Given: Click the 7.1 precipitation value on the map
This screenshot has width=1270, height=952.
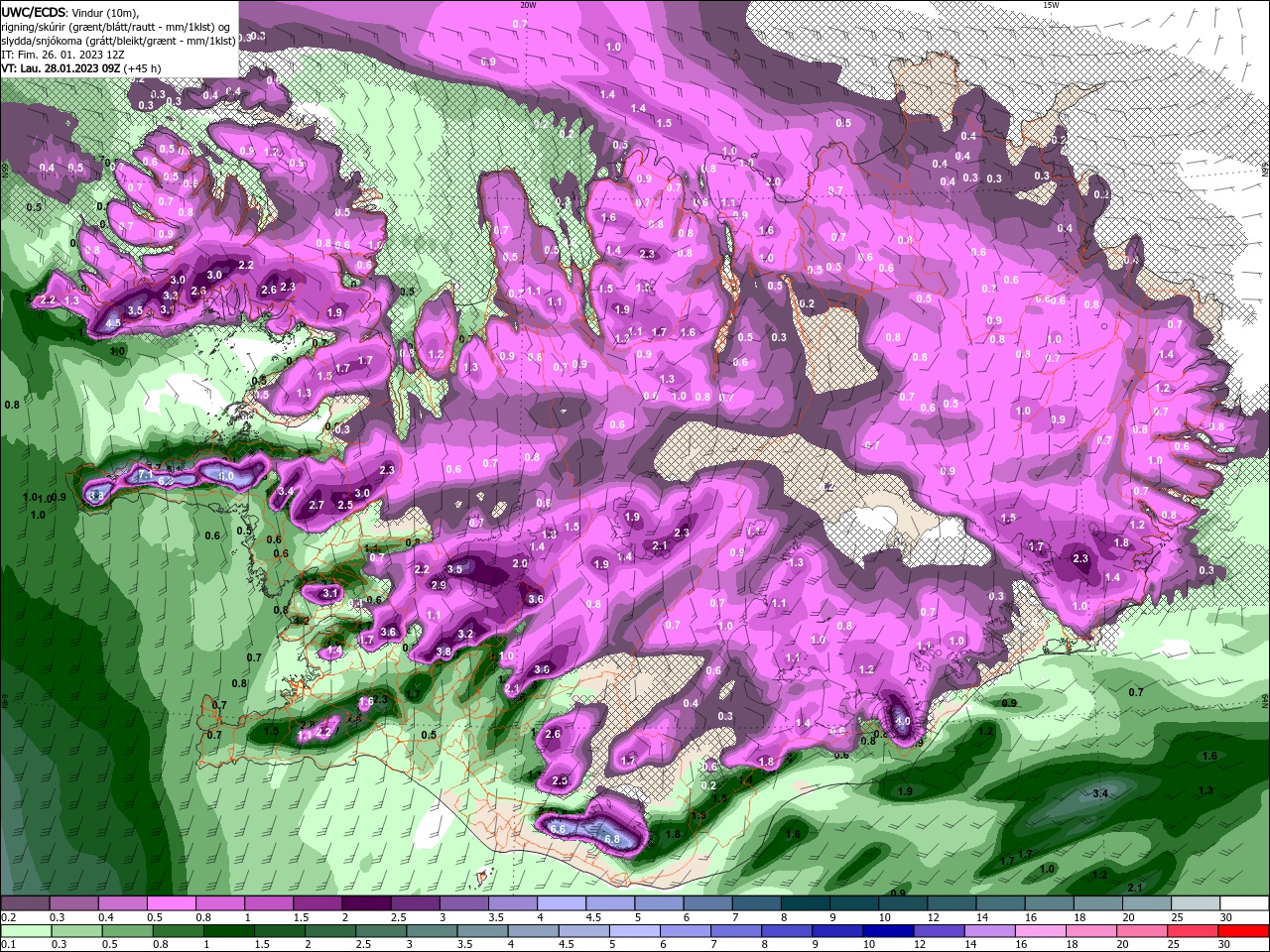Looking at the screenshot, I should coord(144,476).
